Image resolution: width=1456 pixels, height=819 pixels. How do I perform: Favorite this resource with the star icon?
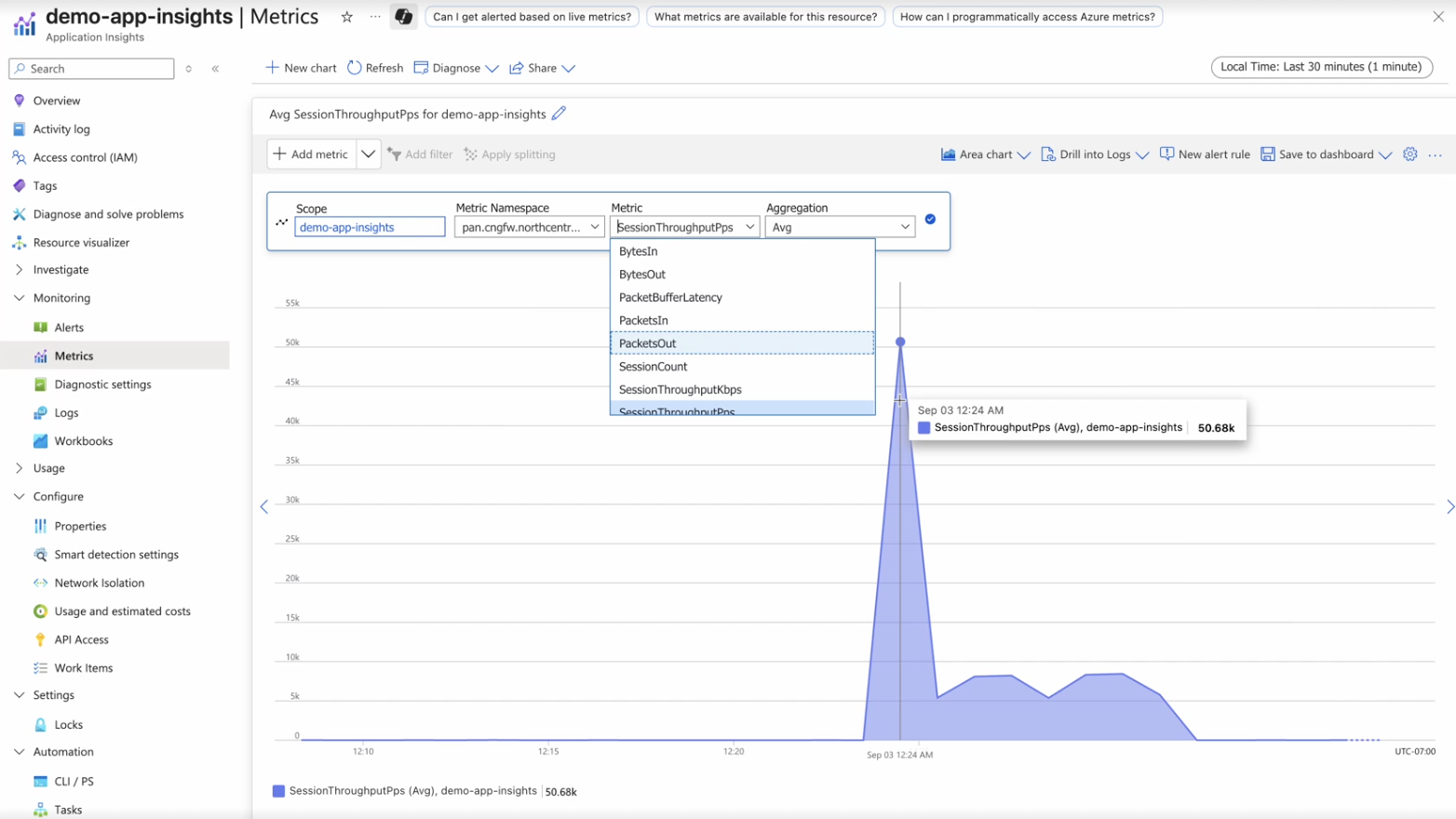[x=347, y=17]
